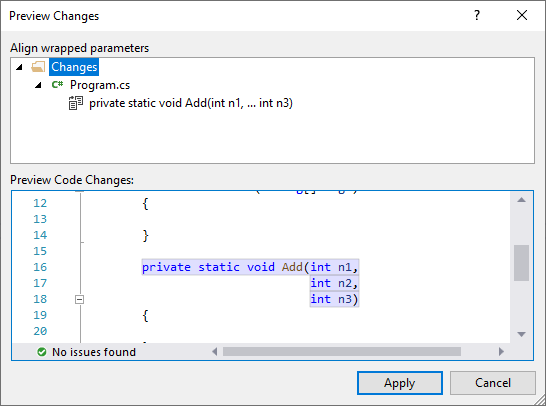Viewport: 546px width, 406px height.
Task: Click the green No issues found checkmark
Action: [42, 352]
